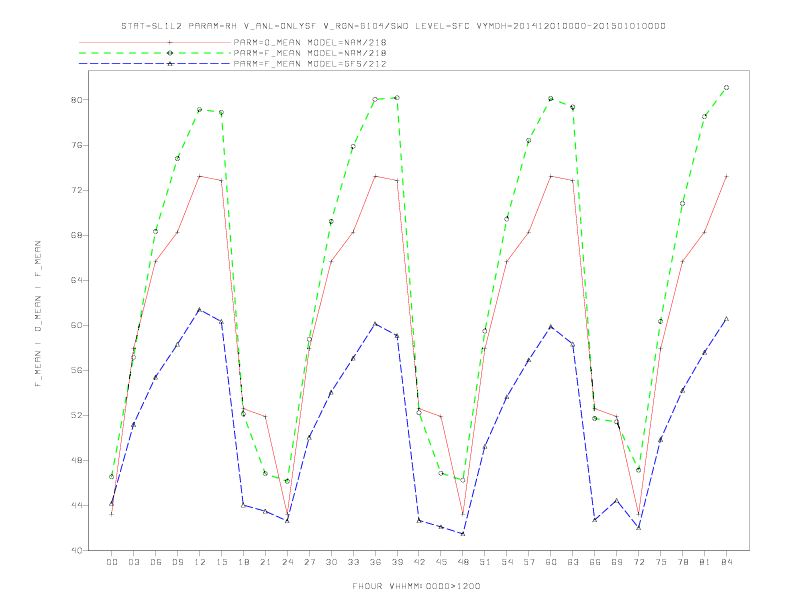The image size is (792, 612).
Task: Click the blue triangle data point at hour 84
Action: pos(726,319)
